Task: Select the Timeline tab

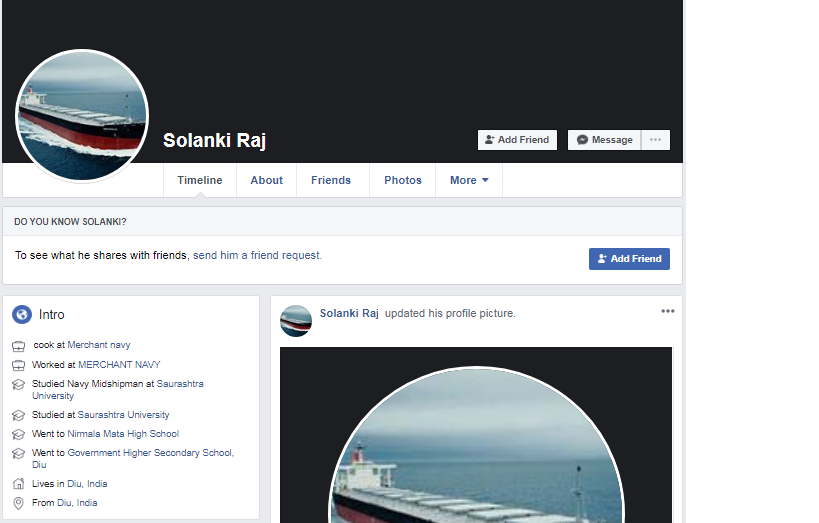Action: tap(200, 181)
